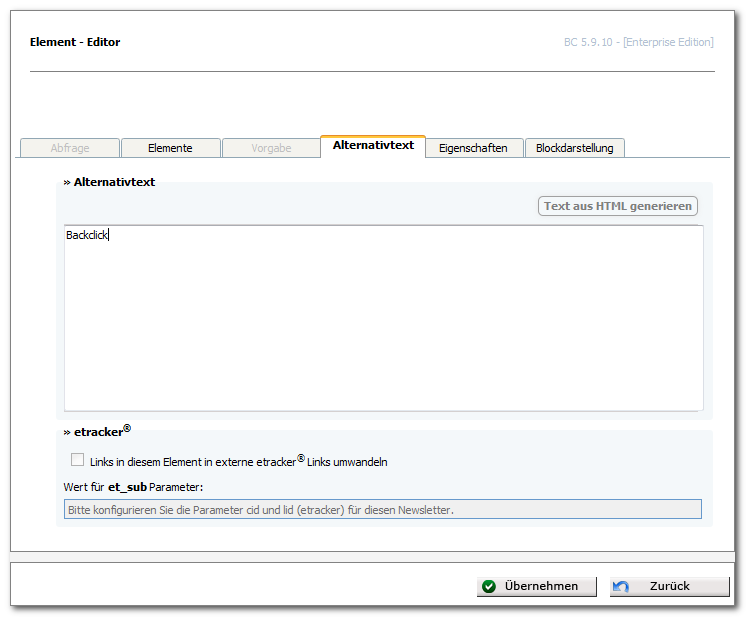The height and width of the screenshot is (617, 746).
Task: Select the Alternativtext tab
Action: click(373, 146)
